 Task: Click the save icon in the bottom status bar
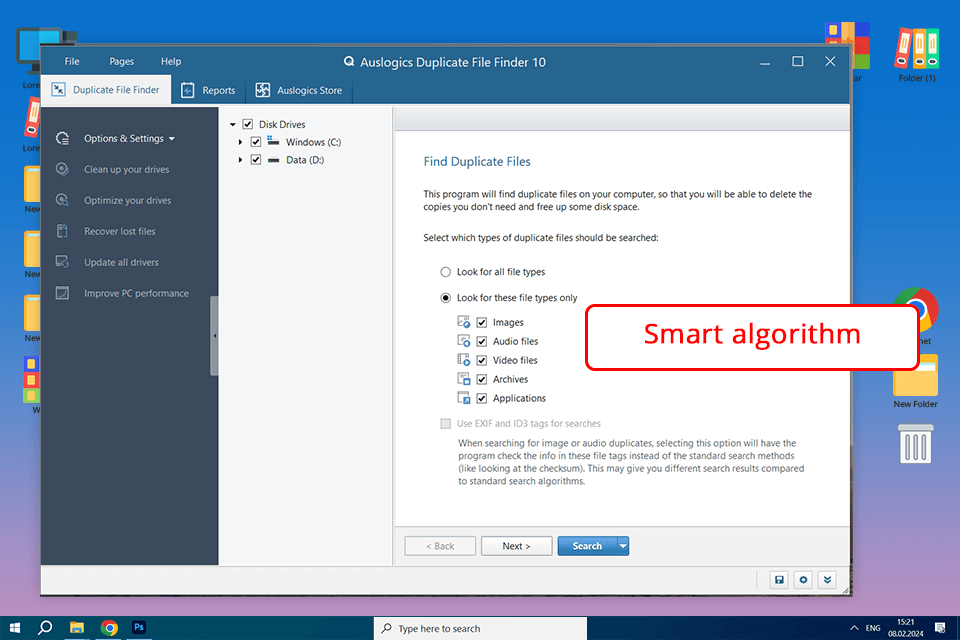(779, 580)
